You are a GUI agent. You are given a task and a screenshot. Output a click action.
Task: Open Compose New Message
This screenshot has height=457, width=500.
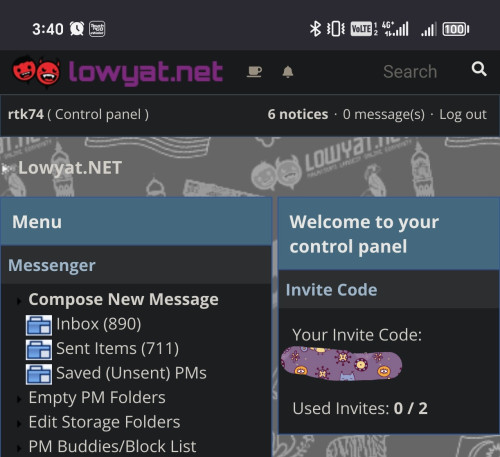(x=123, y=299)
